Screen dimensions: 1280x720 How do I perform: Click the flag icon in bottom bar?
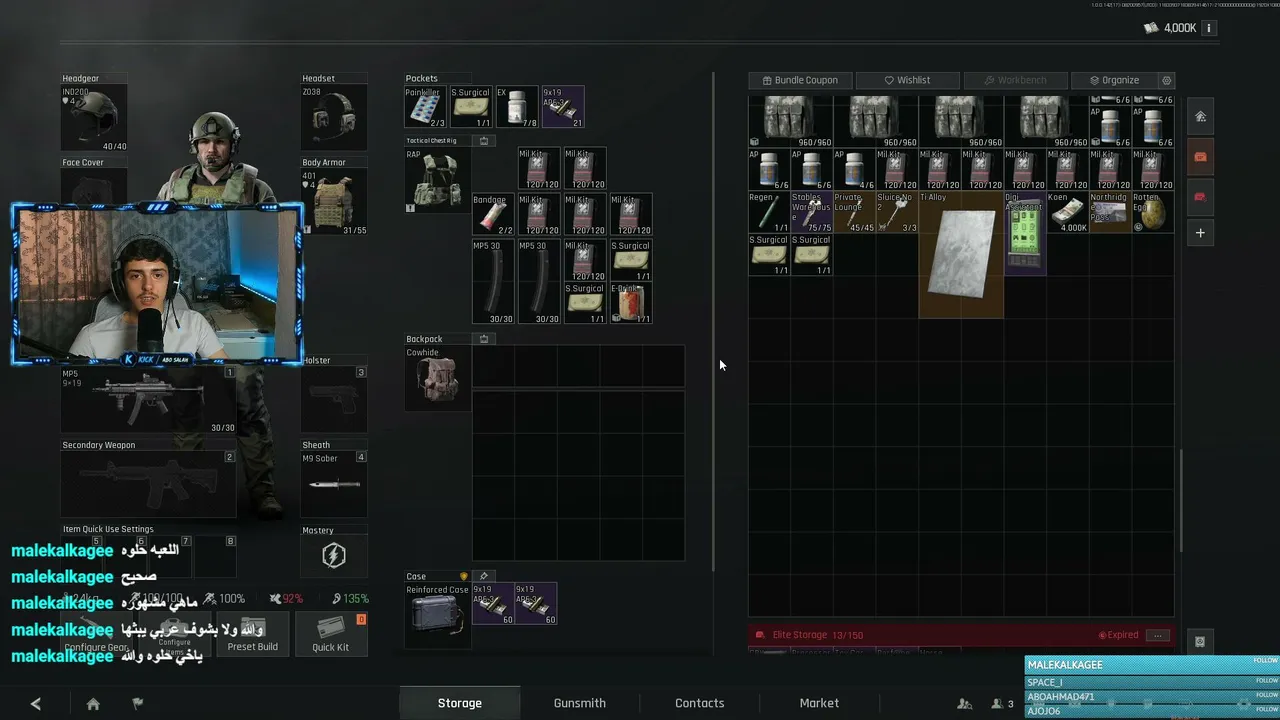[x=138, y=703]
